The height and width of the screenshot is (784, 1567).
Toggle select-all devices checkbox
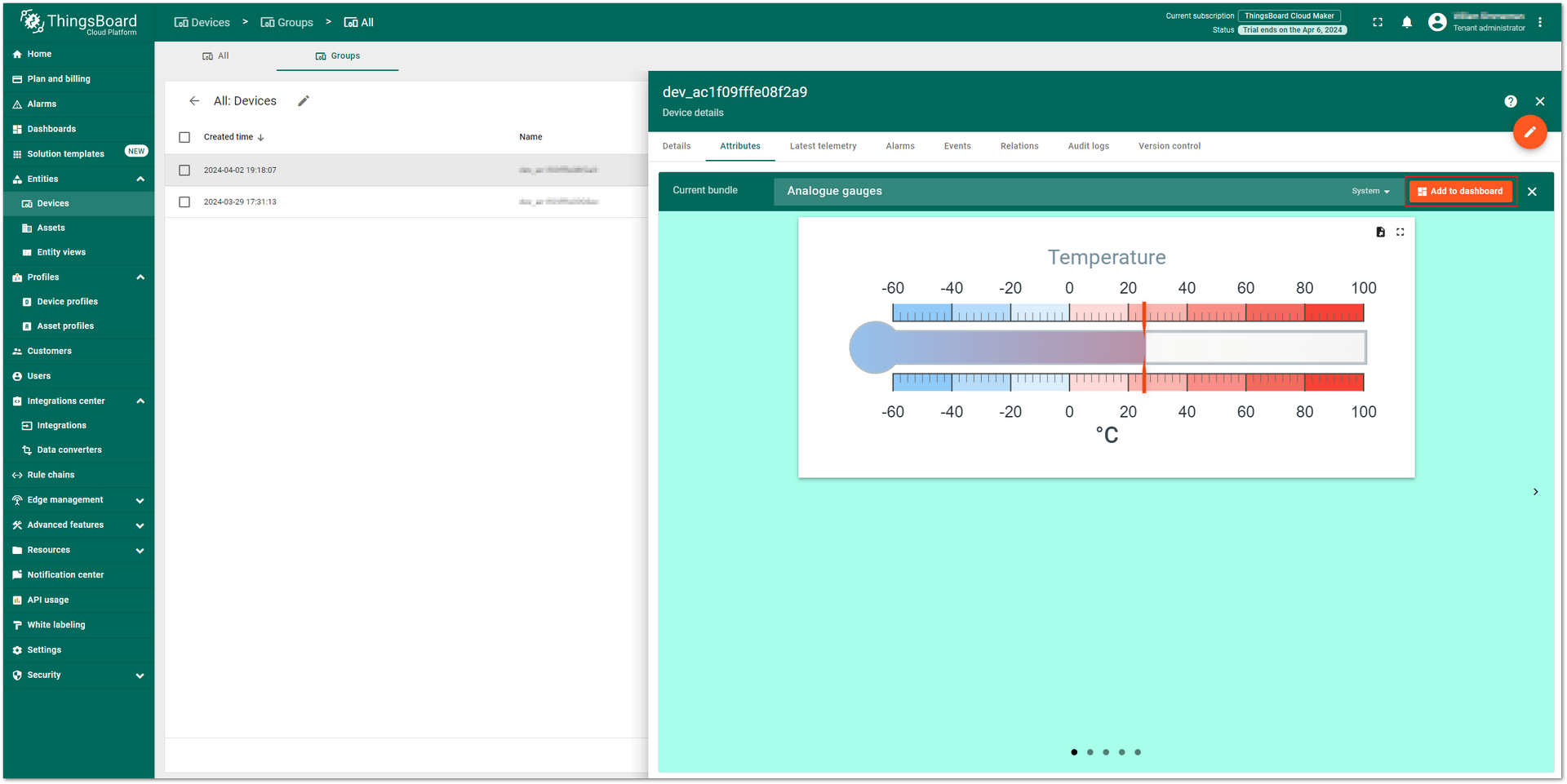tap(184, 137)
